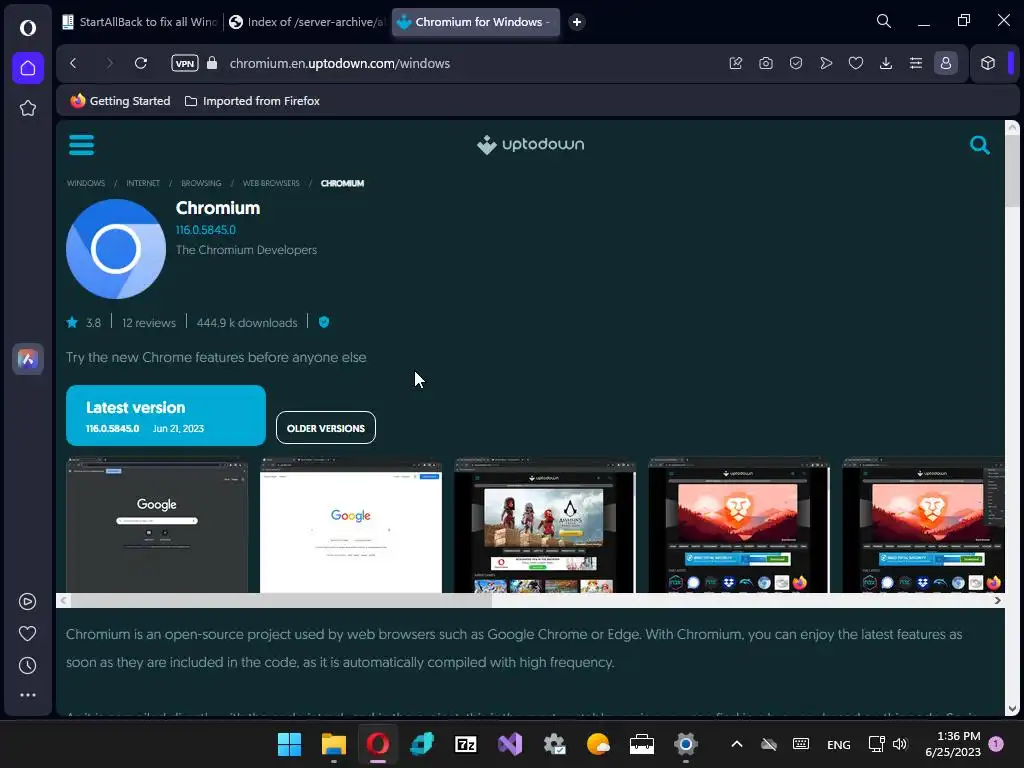Open the extensions cube icon
The height and width of the screenshot is (768, 1024).
click(x=988, y=63)
